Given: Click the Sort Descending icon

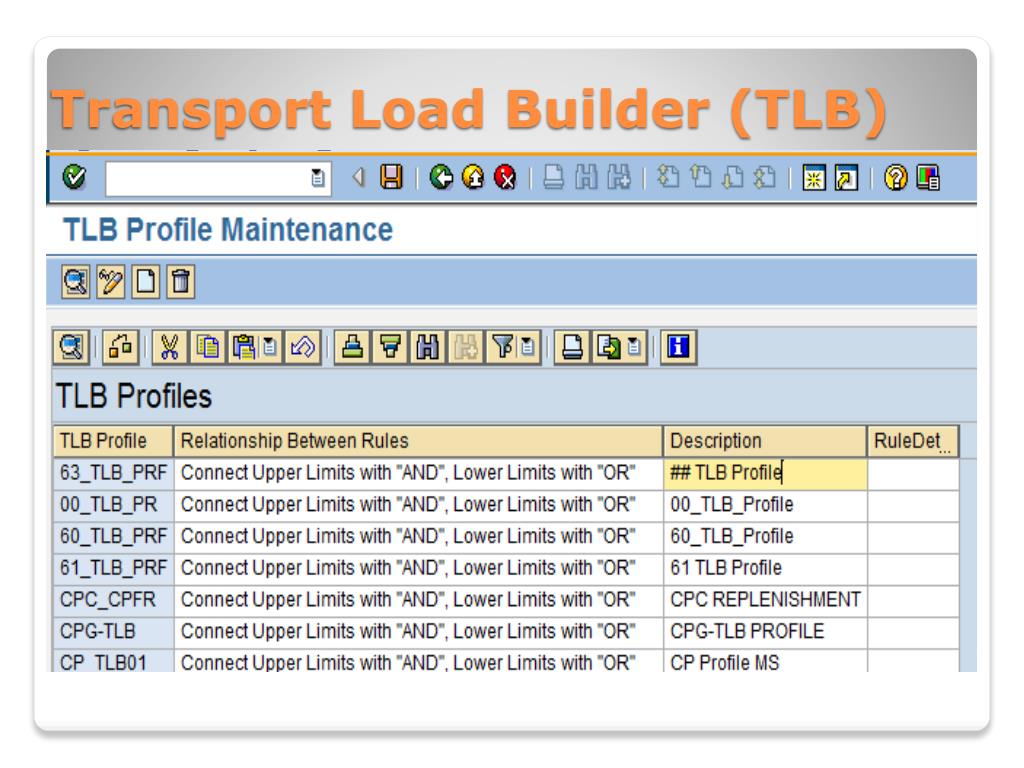Looking at the screenshot, I should tap(391, 347).
